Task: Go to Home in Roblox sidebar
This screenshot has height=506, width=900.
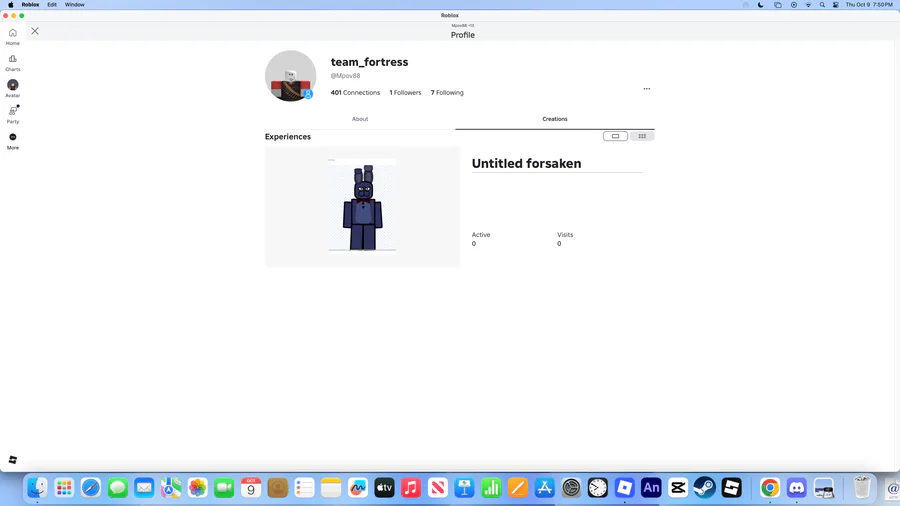Action: (x=13, y=37)
